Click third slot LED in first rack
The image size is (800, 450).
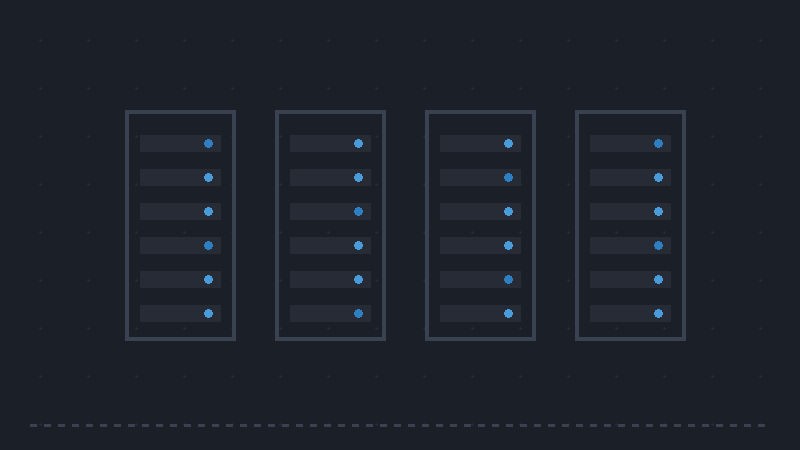209,212
